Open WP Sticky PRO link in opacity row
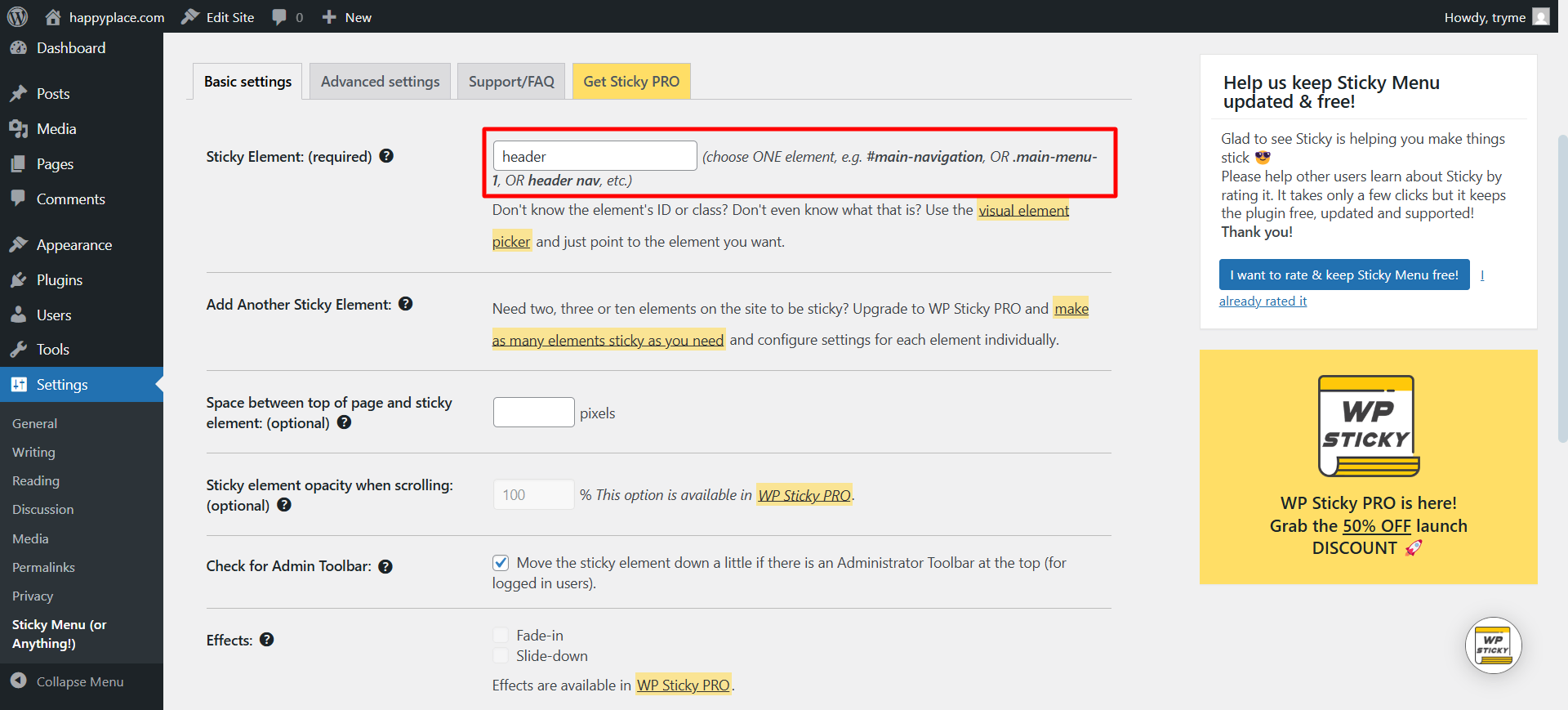 [804, 495]
